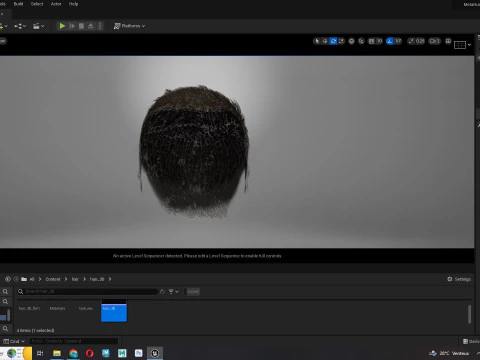
Task: Click the folder icon in breadcrumb
Action: point(24,279)
